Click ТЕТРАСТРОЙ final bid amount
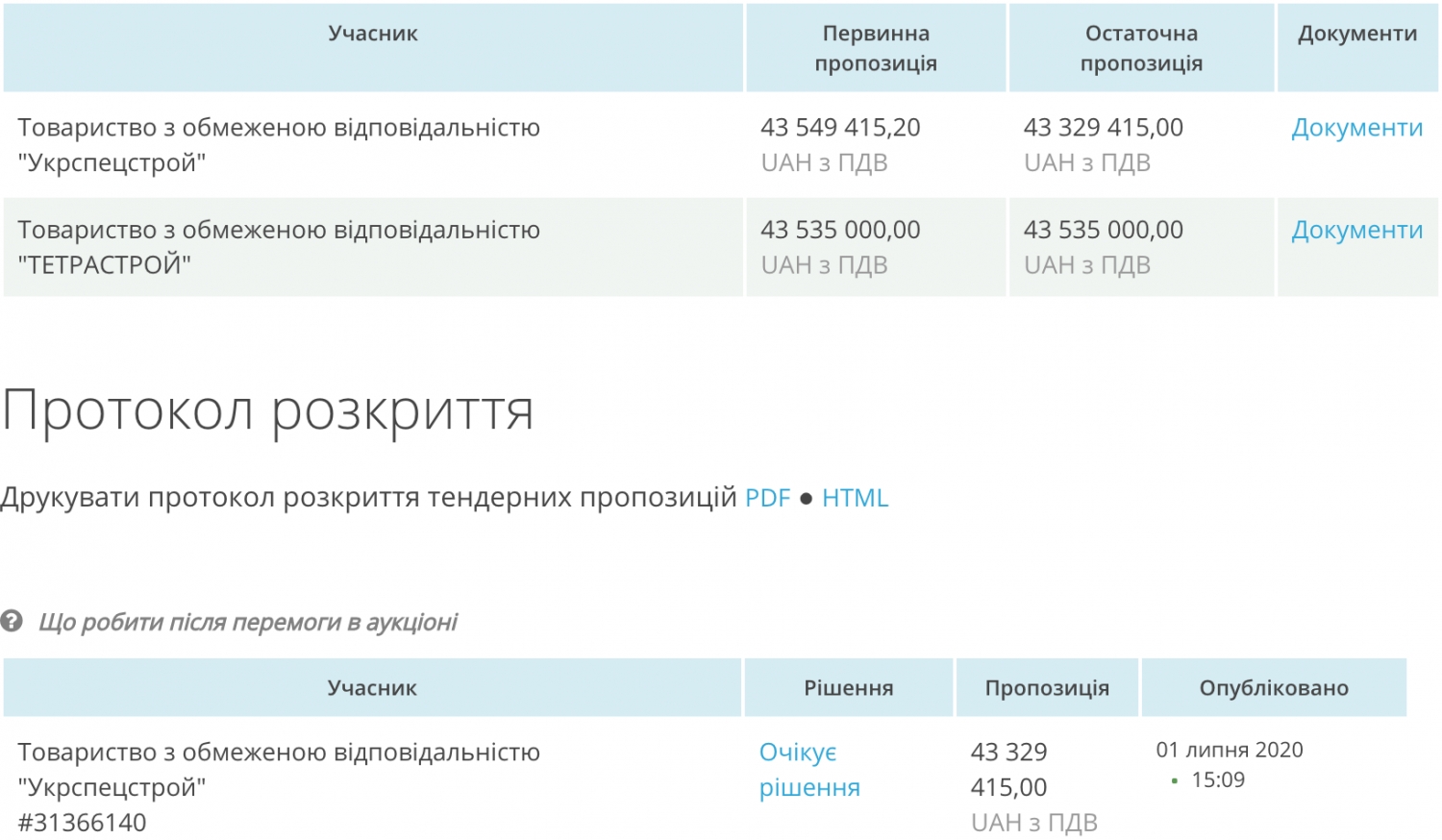 click(1103, 230)
